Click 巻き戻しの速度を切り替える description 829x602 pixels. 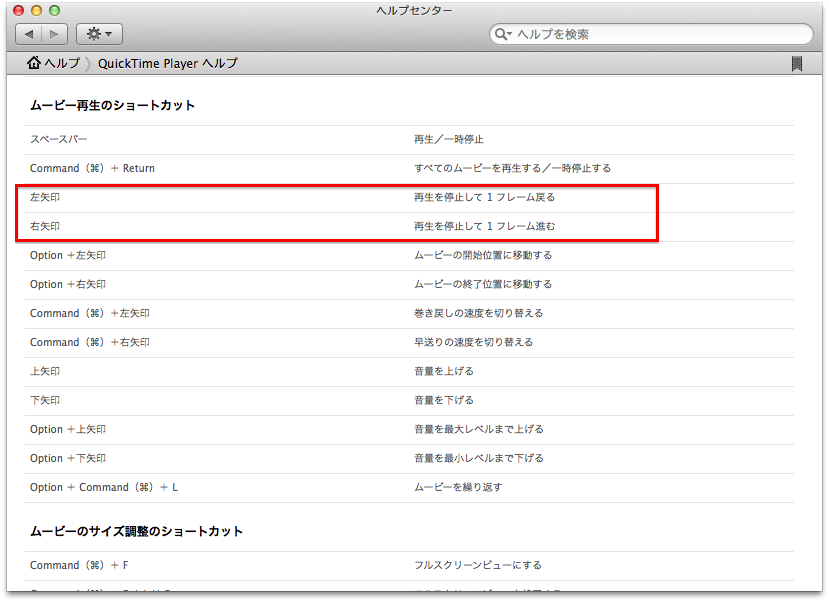pyautogui.click(x=478, y=313)
